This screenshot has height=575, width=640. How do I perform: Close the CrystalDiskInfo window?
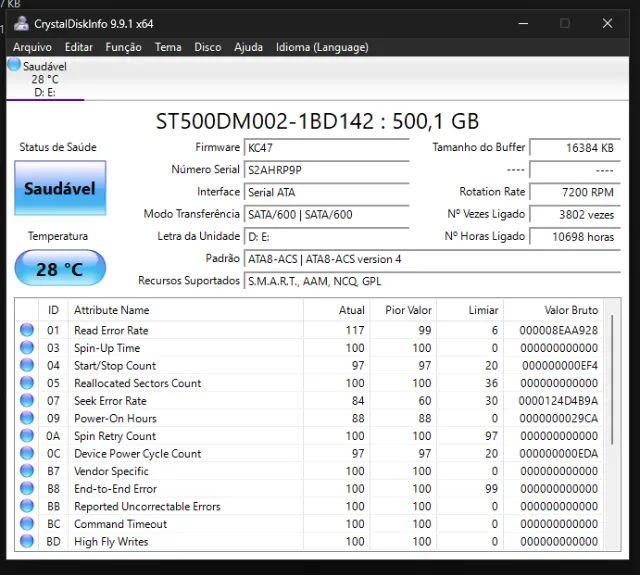[607, 23]
